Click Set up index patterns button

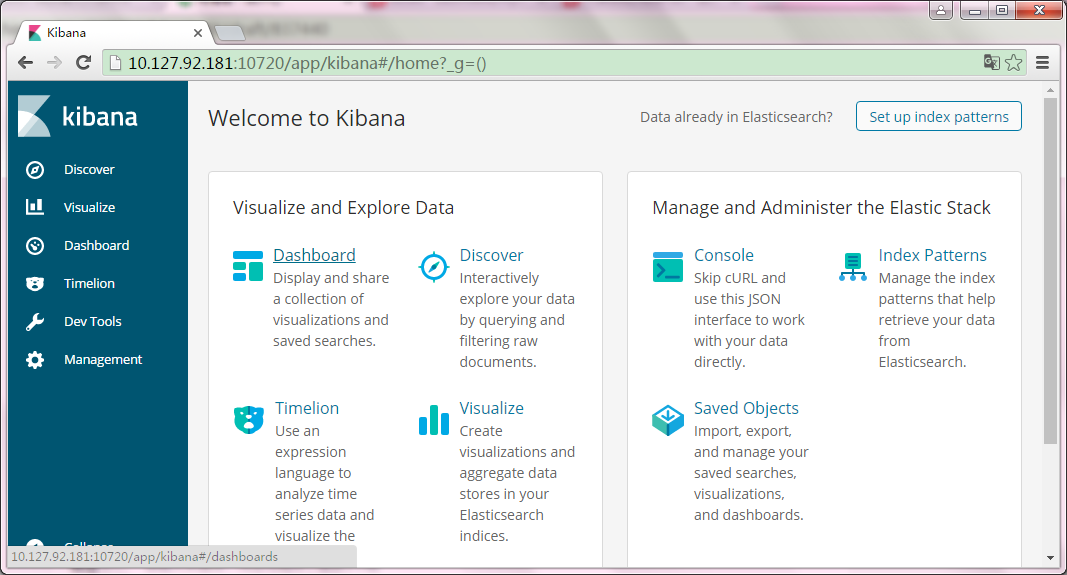tap(938, 116)
